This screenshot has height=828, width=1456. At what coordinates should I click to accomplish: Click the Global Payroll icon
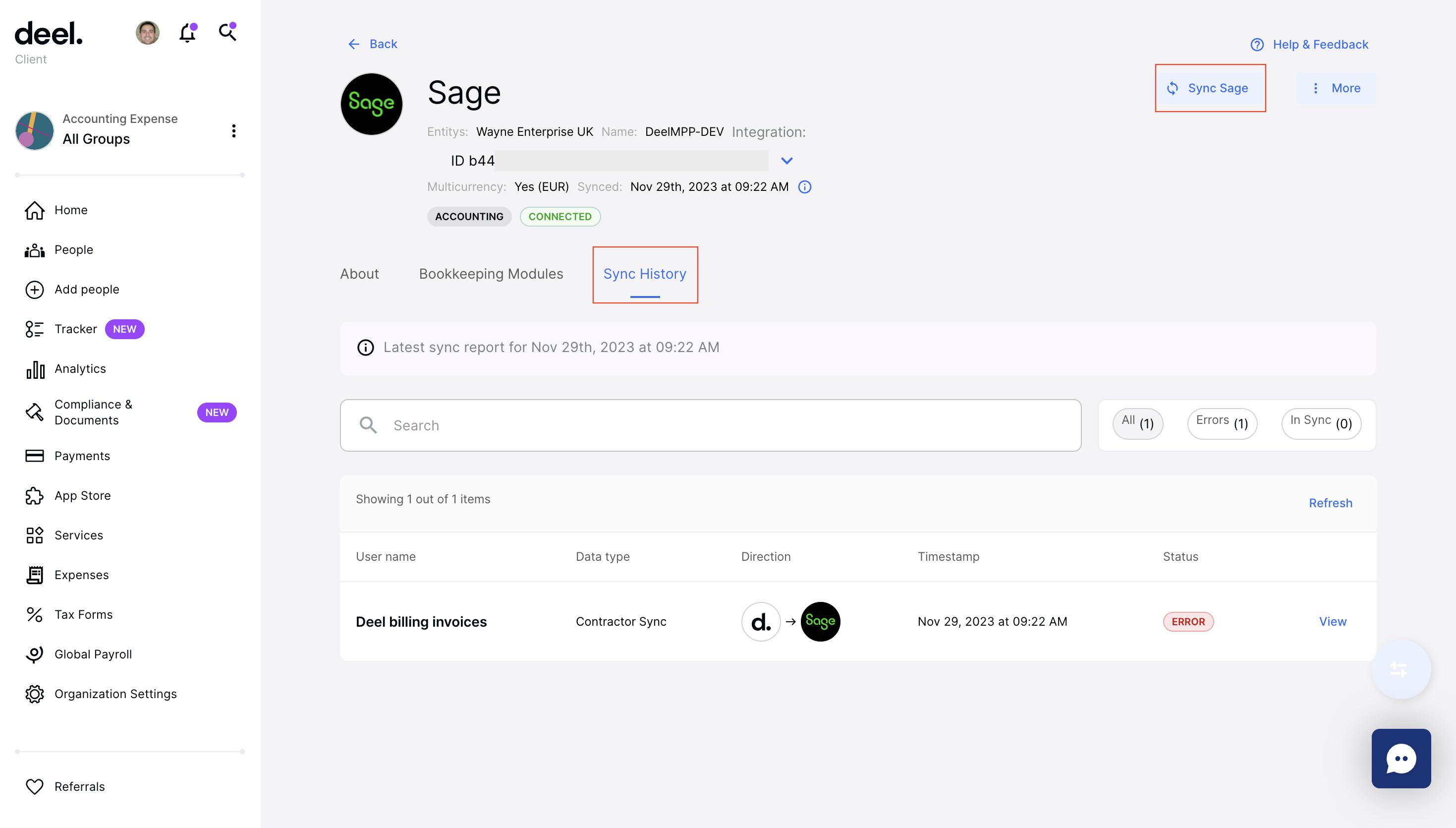(35, 654)
